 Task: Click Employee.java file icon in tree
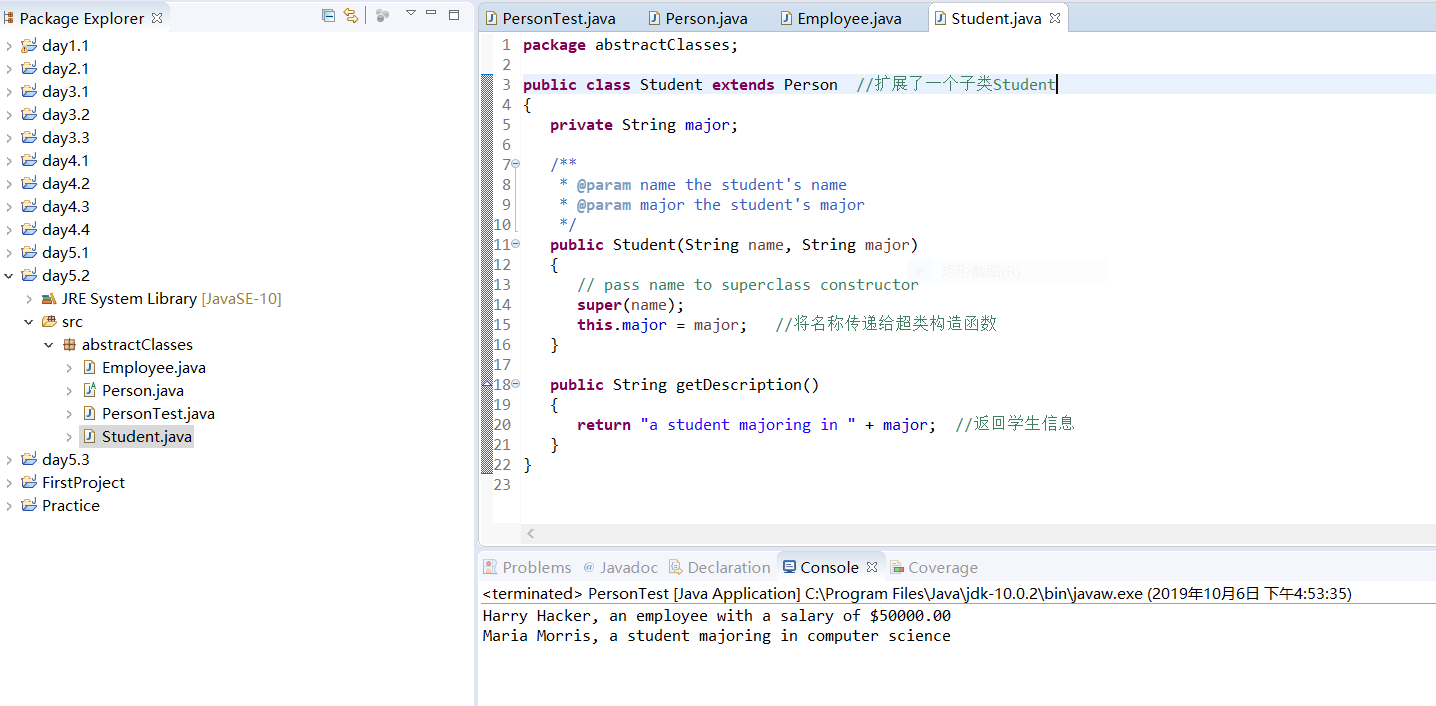pyautogui.click(x=89, y=368)
